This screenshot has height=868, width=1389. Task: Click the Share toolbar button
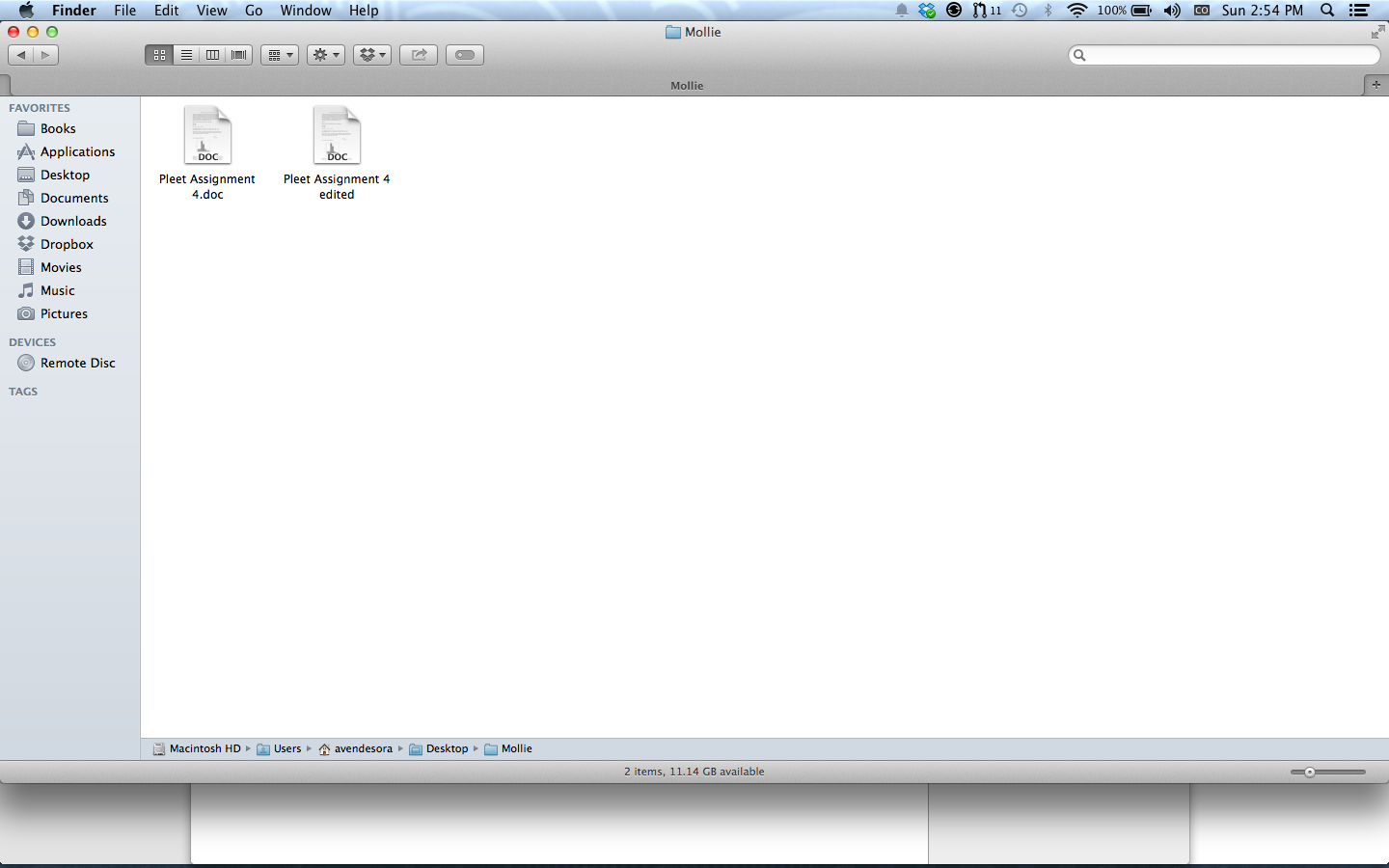coord(419,55)
